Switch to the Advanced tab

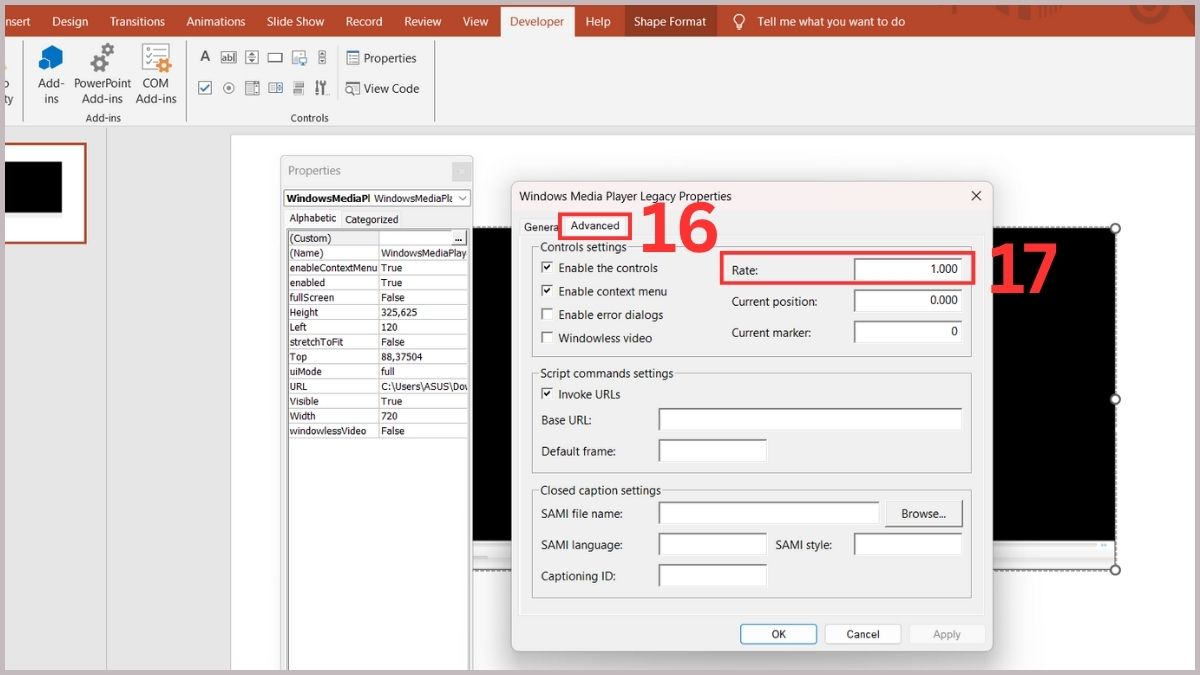[x=594, y=226]
